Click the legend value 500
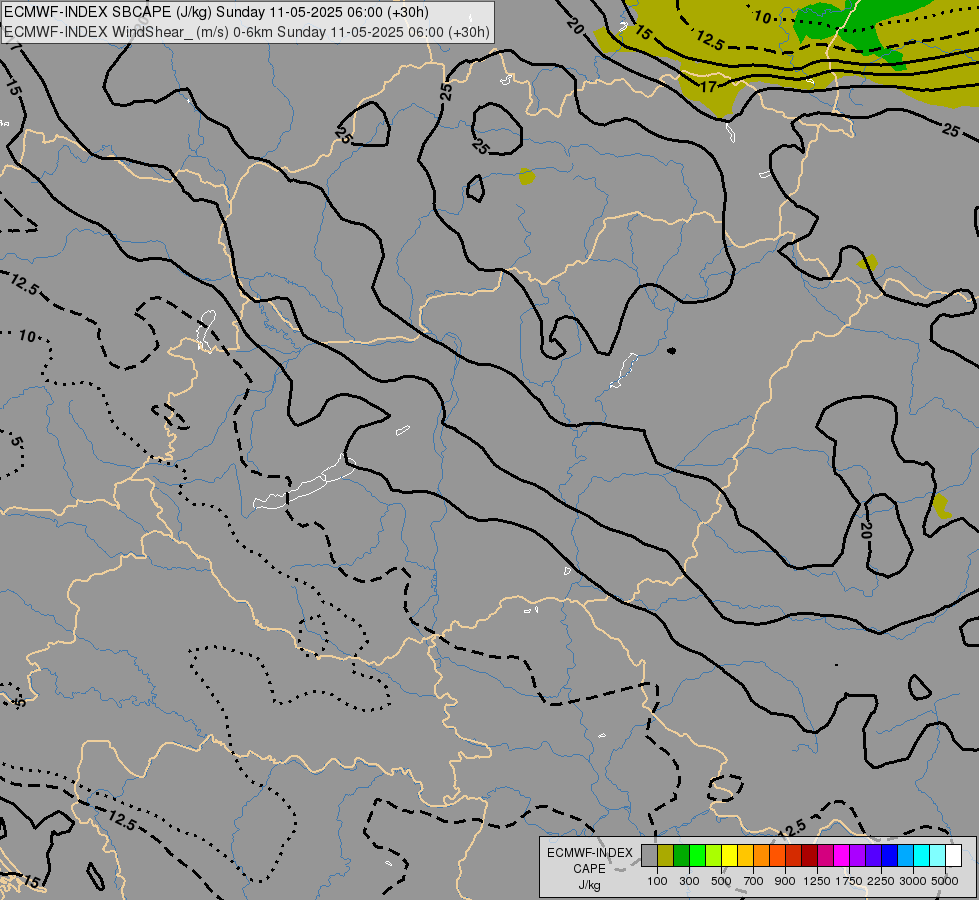 721,881
